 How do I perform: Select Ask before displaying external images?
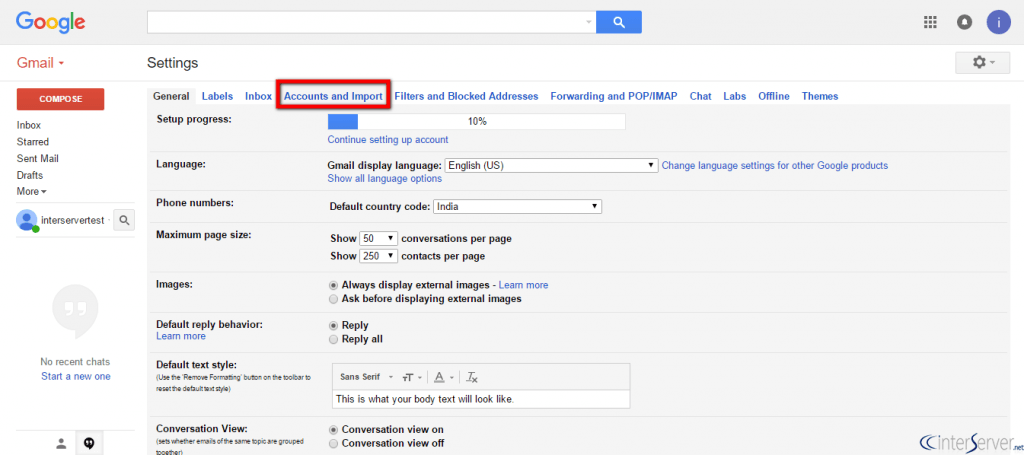[334, 299]
